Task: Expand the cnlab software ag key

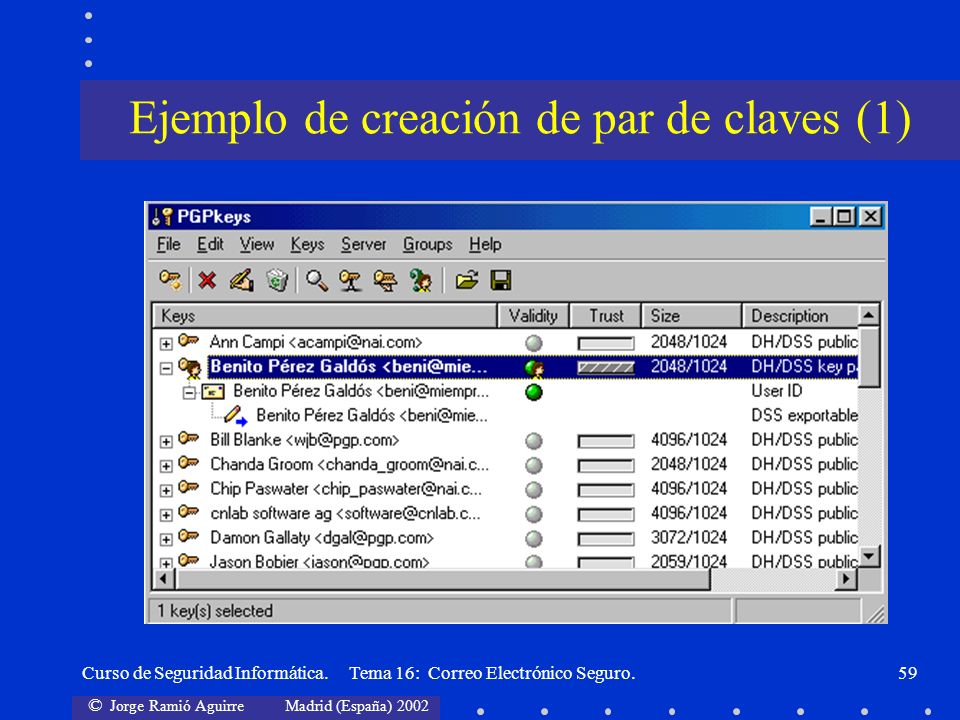Action: (x=166, y=515)
